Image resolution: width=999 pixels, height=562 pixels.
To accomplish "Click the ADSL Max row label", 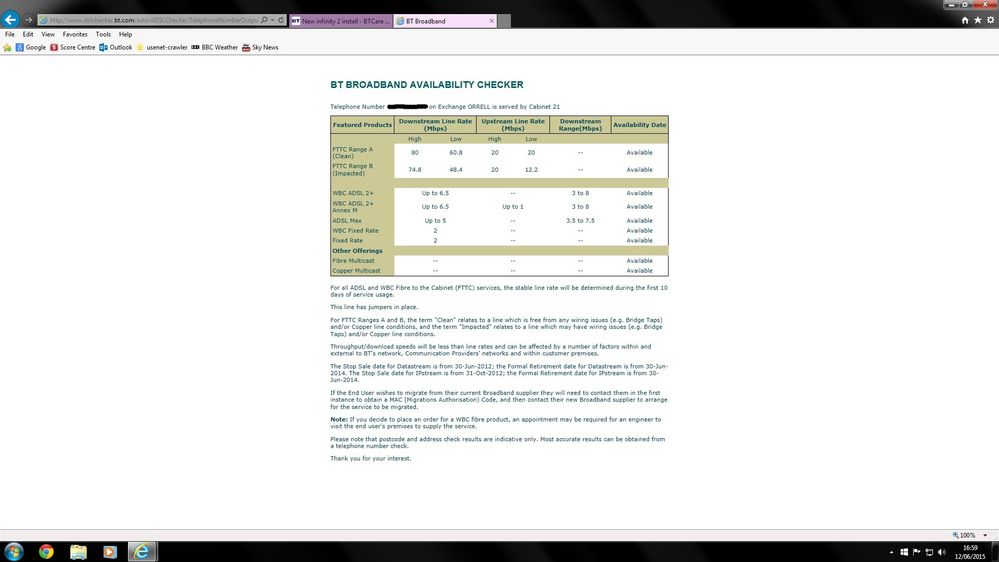I will [347, 221].
